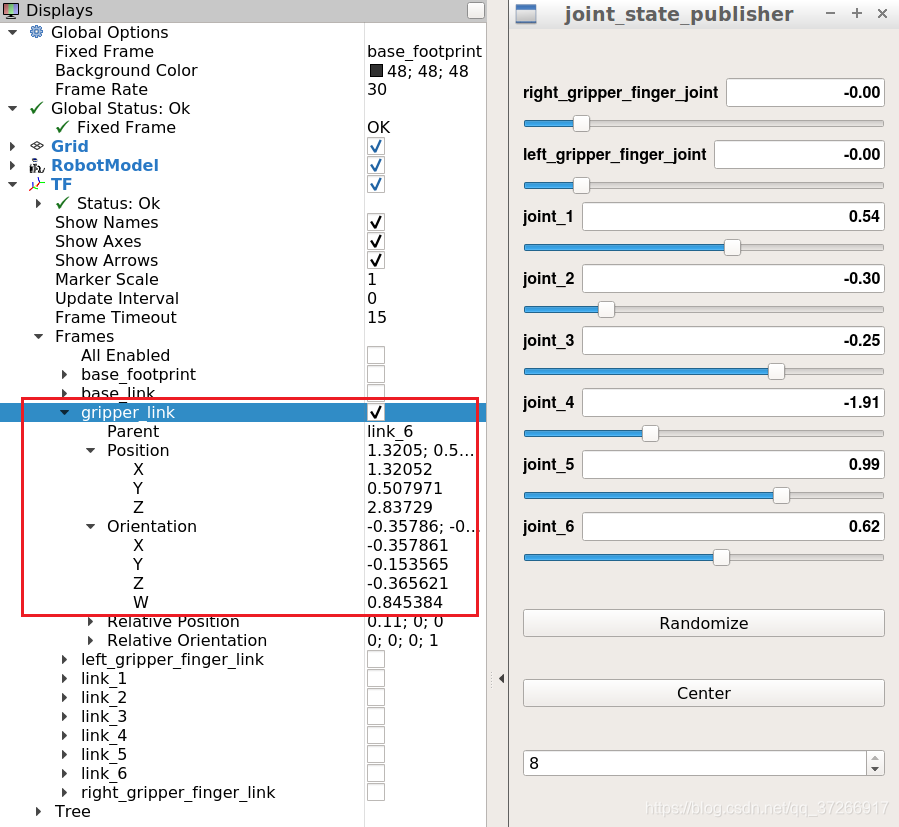This screenshot has height=827, width=899.
Task: Click the Global Options gear icon
Action: [x=36, y=32]
